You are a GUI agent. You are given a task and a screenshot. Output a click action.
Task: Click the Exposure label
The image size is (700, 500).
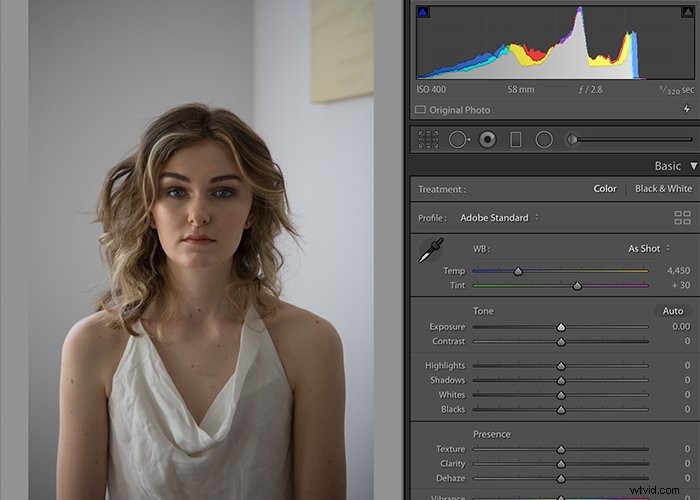[447, 327]
